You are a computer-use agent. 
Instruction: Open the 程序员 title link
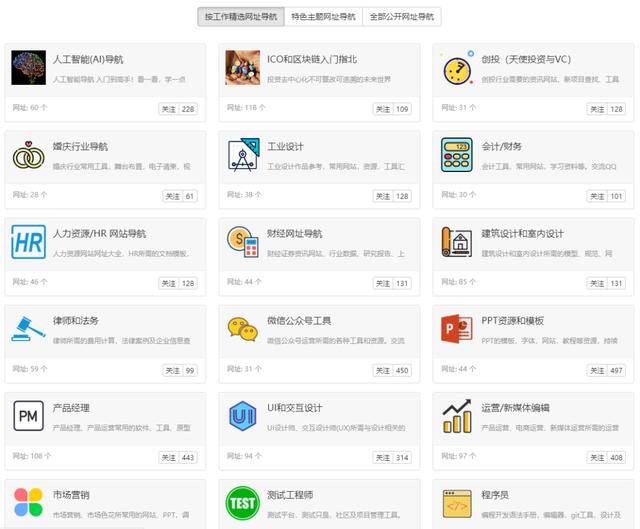pos(495,495)
